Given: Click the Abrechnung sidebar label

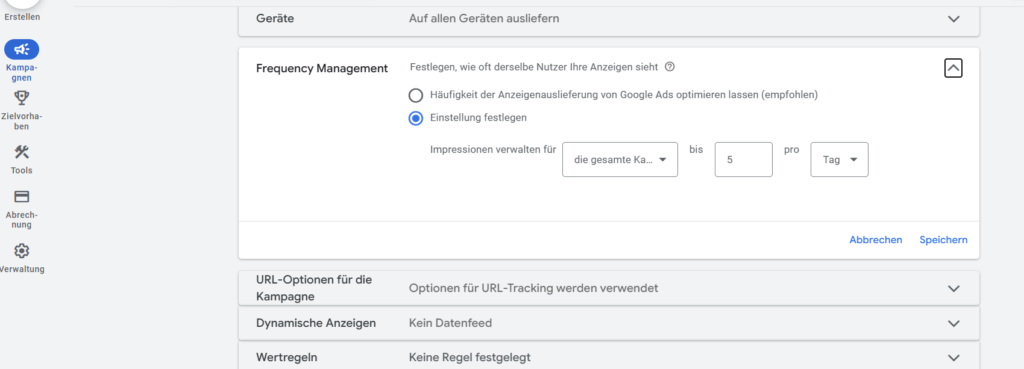Looking at the screenshot, I should [x=22, y=220].
